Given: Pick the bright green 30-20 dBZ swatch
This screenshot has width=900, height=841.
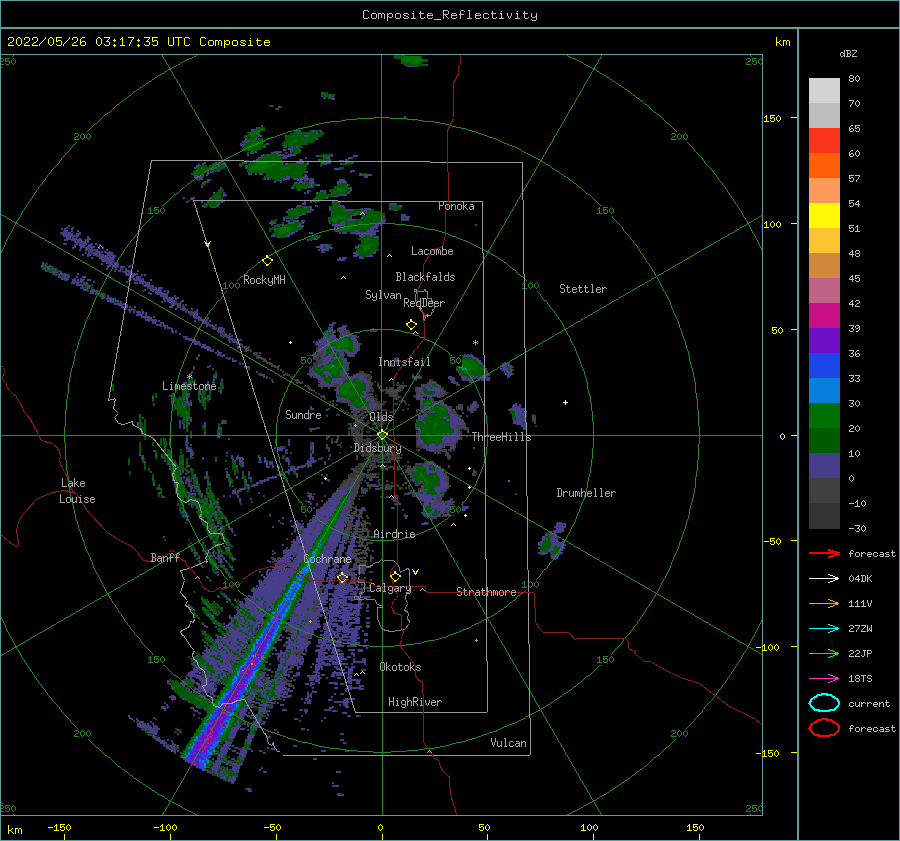Looking at the screenshot, I should pyautogui.click(x=824, y=416).
